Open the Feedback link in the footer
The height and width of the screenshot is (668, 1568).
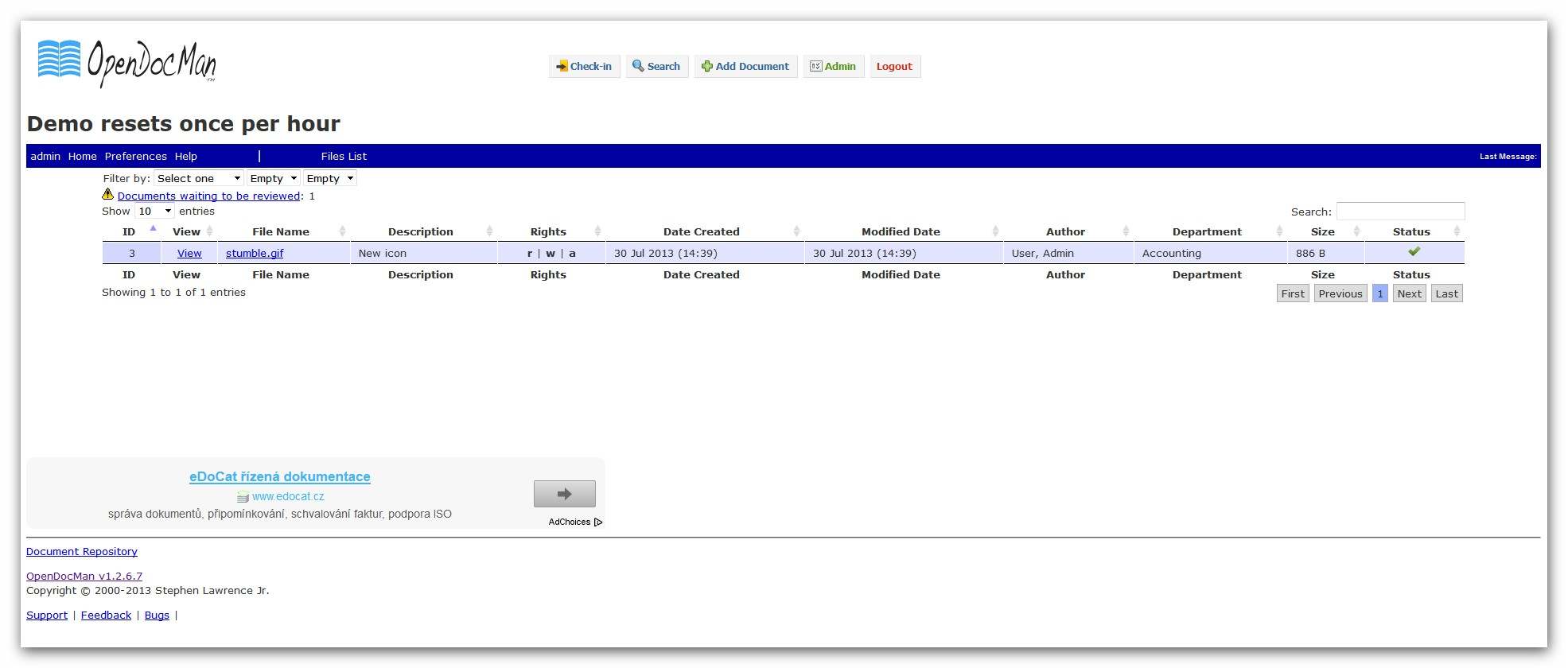tap(106, 615)
